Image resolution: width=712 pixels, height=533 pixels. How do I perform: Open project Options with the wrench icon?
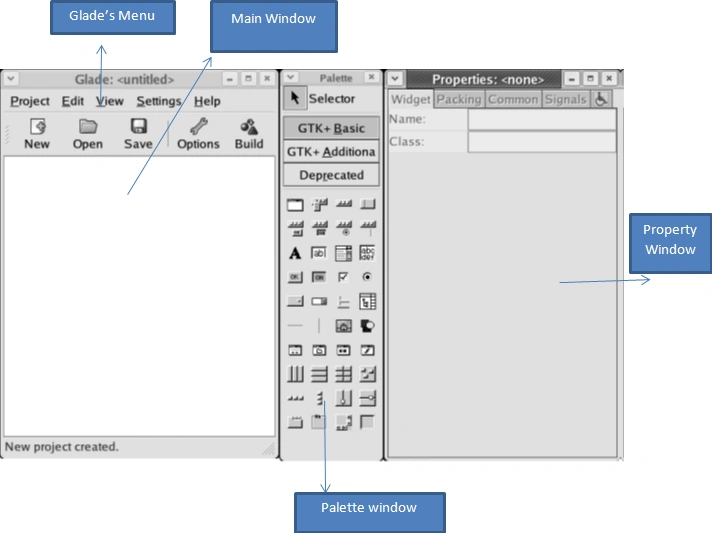click(198, 127)
